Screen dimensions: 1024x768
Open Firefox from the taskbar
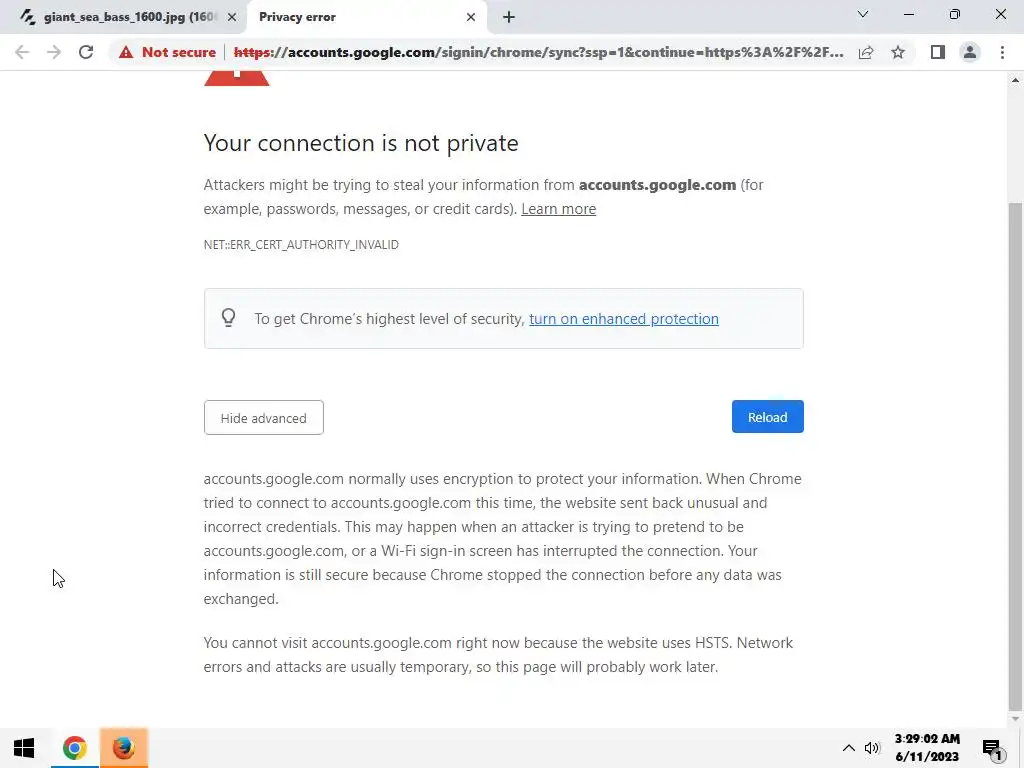click(124, 747)
